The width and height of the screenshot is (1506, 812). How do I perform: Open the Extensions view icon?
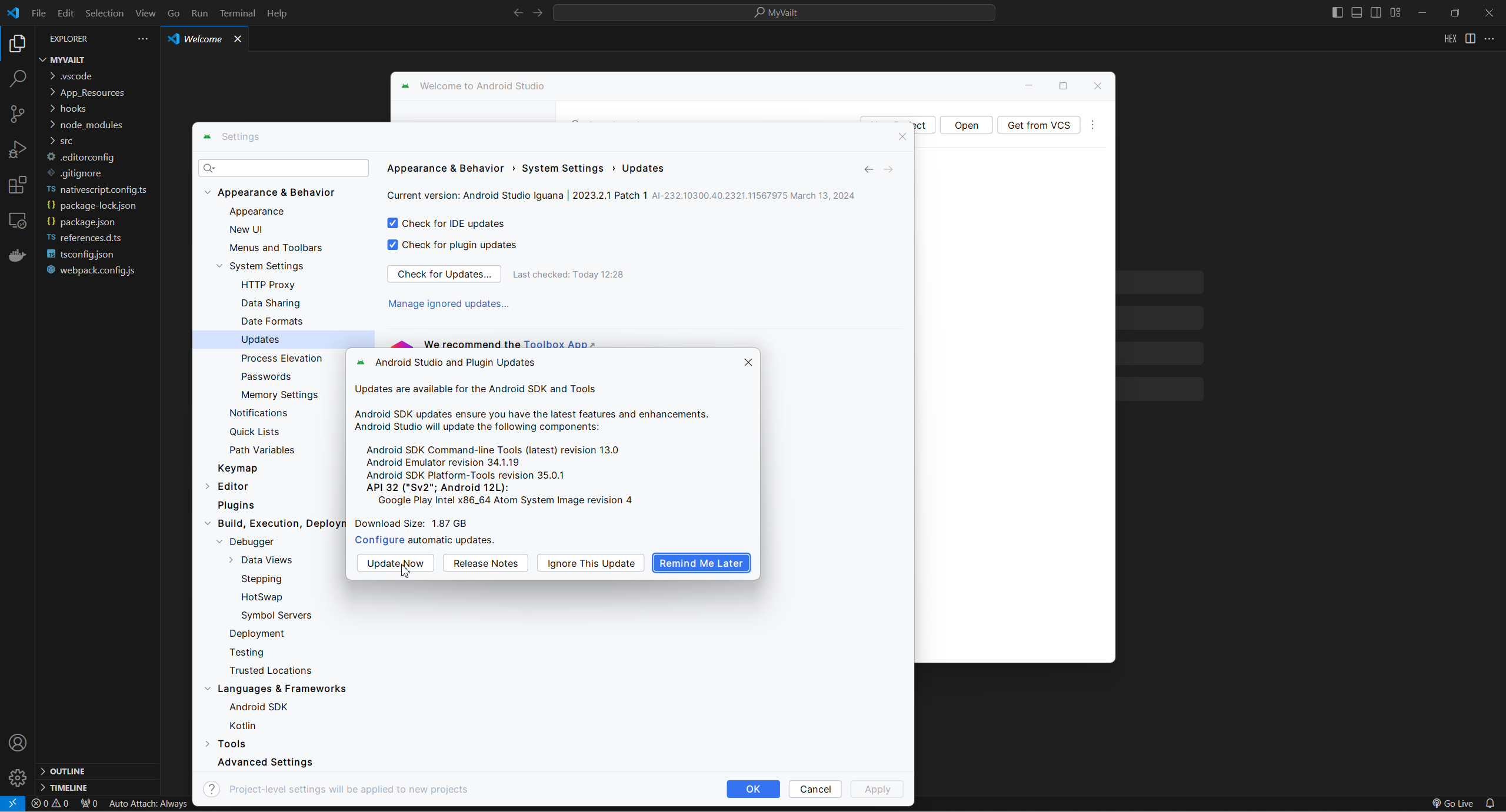[18, 185]
